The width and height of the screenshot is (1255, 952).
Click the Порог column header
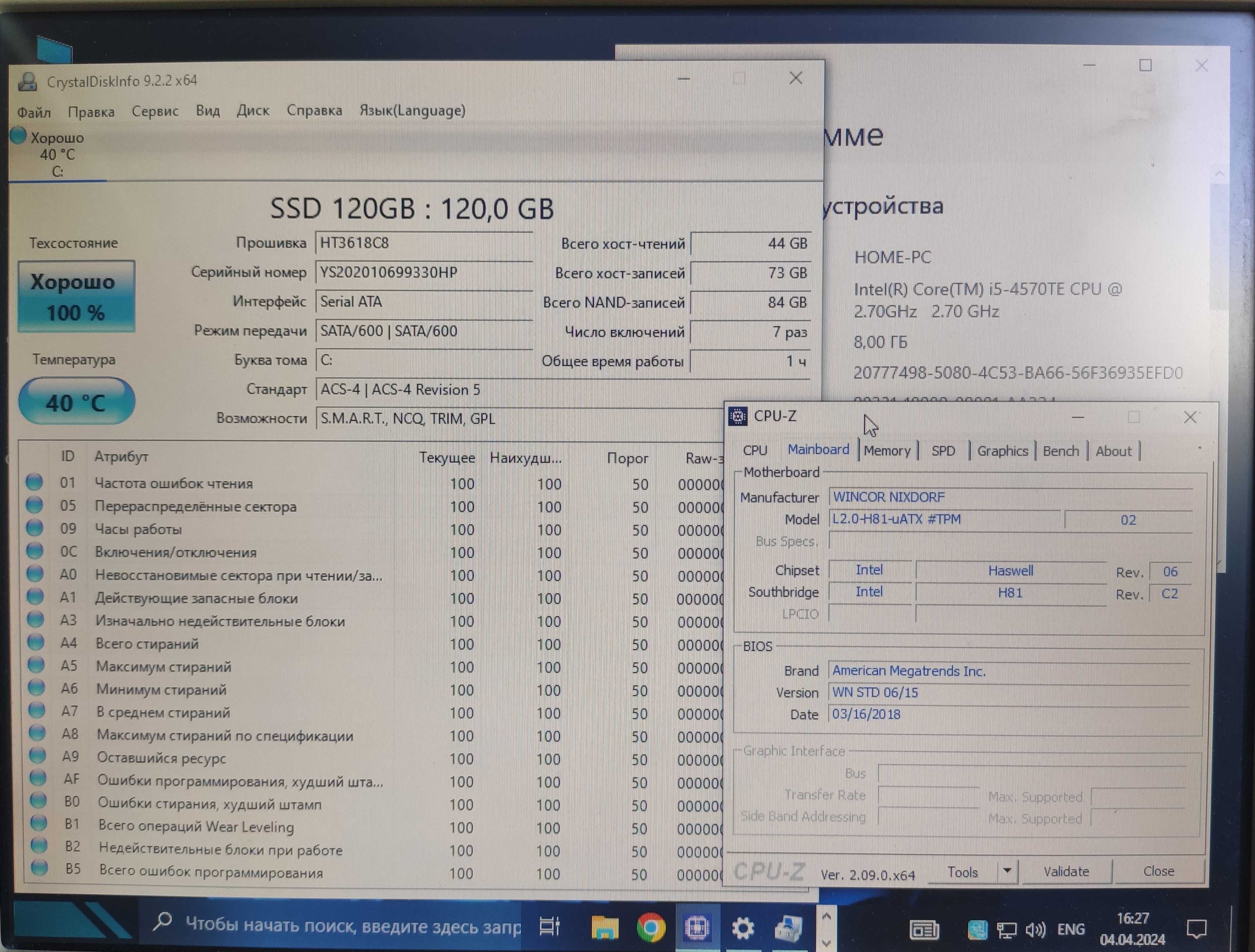[628, 458]
